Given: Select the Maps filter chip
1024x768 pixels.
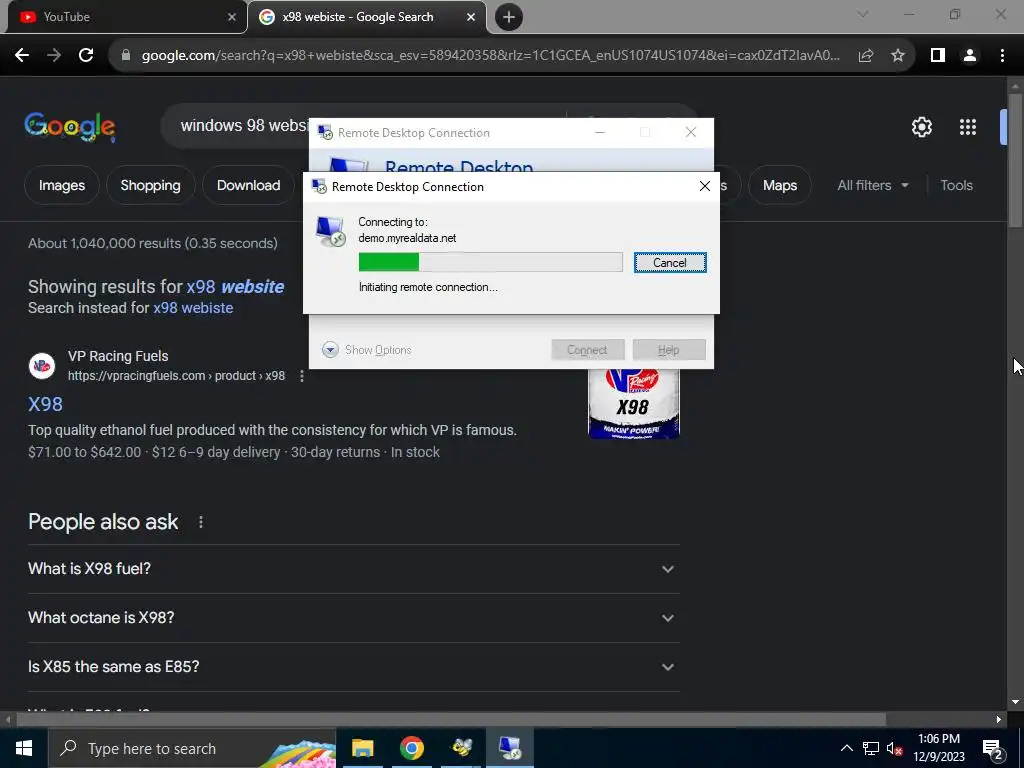Looking at the screenshot, I should click(x=780, y=185).
